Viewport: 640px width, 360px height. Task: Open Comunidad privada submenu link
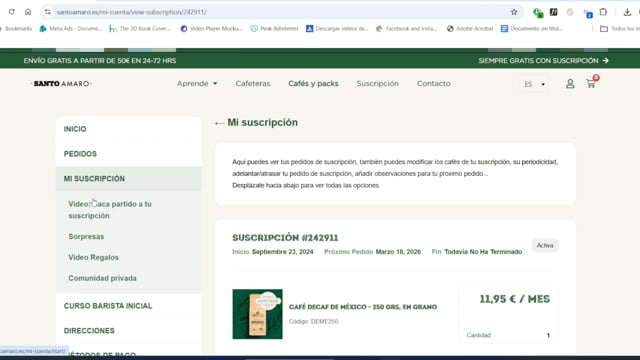102,278
